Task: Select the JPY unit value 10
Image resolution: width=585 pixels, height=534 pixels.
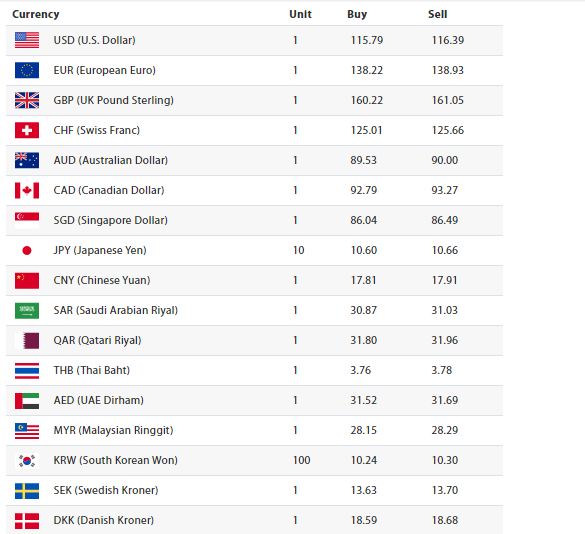Action: (x=298, y=250)
